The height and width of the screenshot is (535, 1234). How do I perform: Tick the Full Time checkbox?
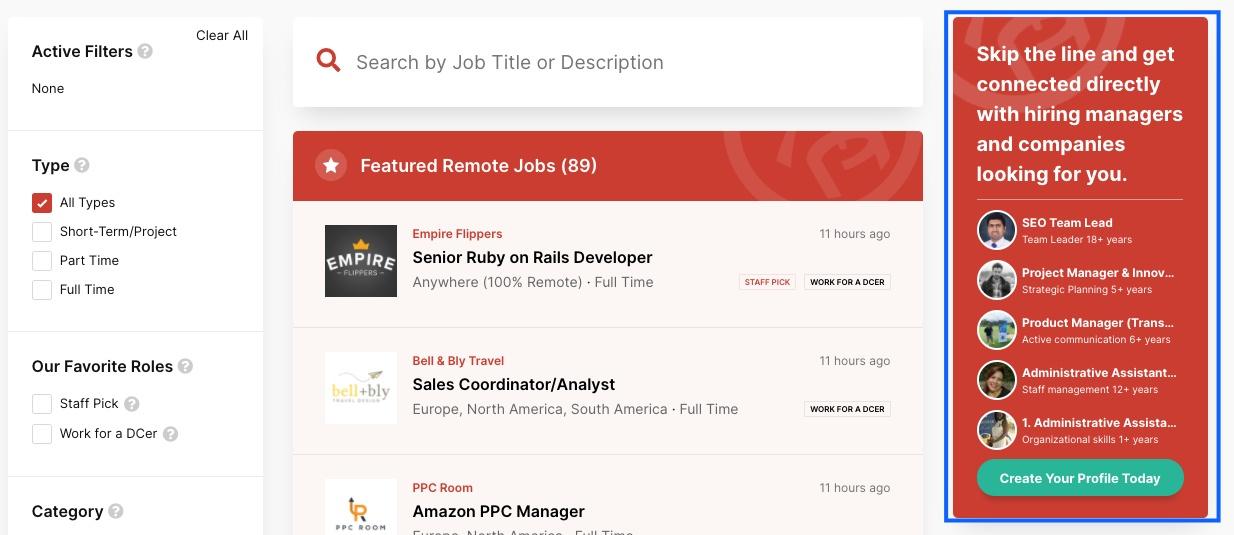[x=42, y=290]
